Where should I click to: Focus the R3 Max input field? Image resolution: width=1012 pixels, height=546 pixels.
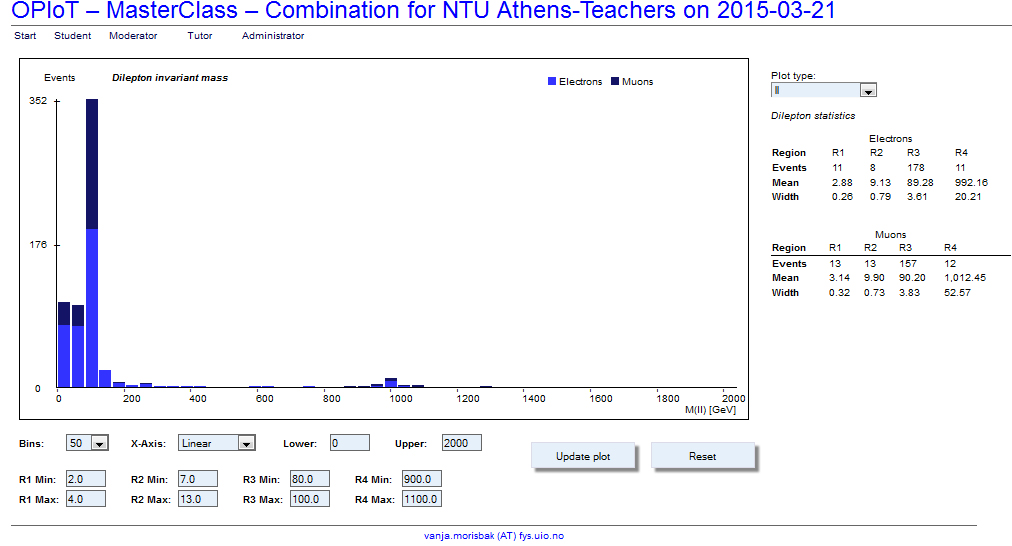pyautogui.click(x=310, y=499)
